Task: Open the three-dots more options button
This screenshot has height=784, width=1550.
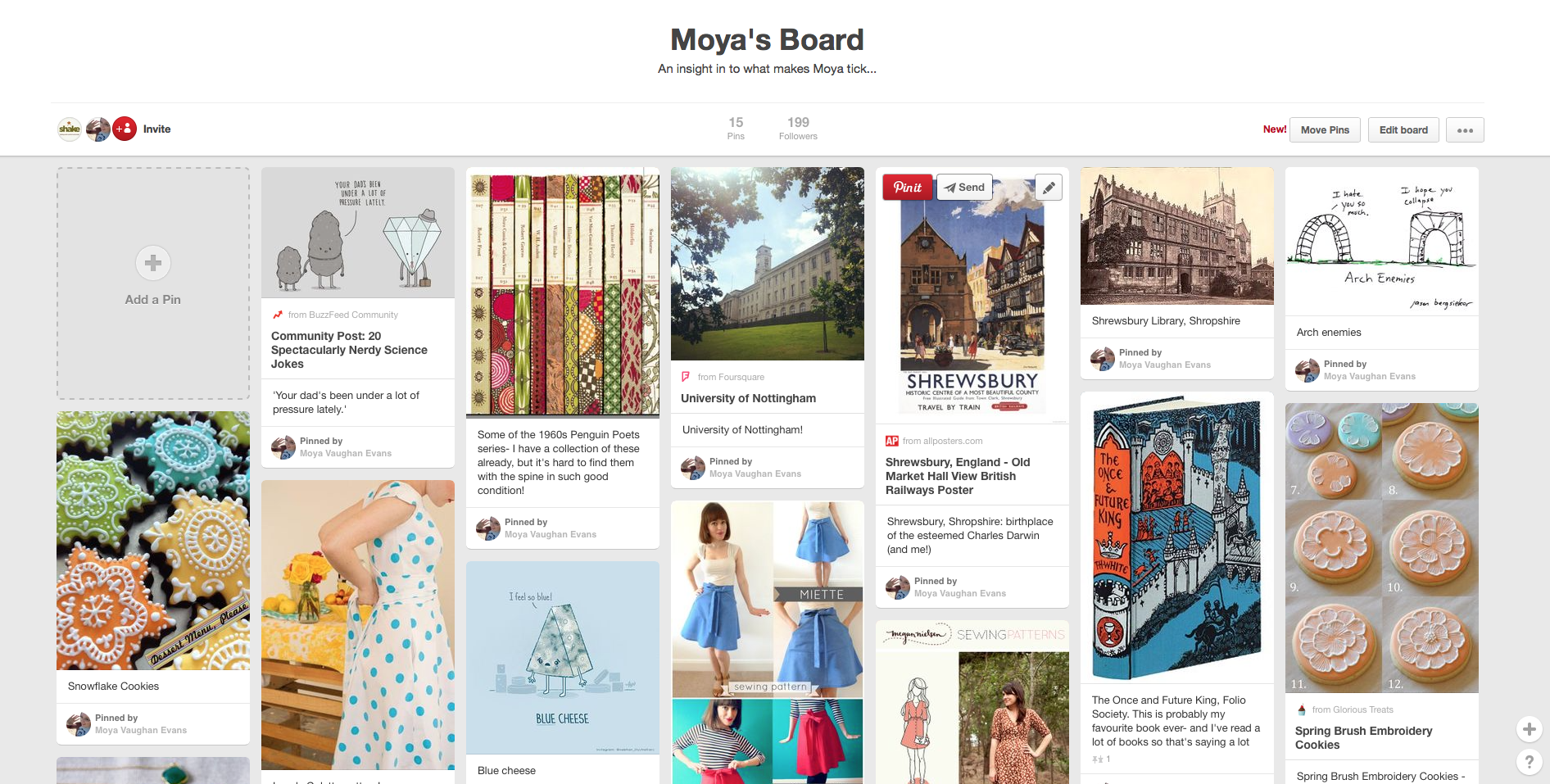Action: click(x=1465, y=129)
